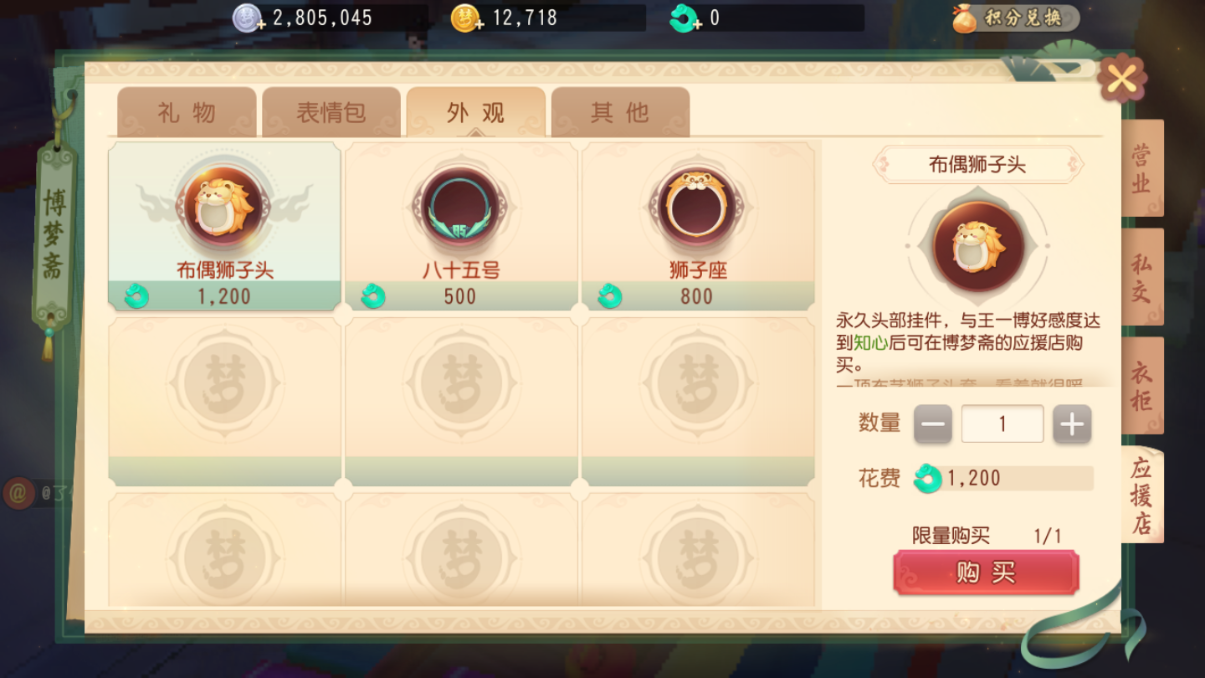
Task: Choose the 八十五号 headband item
Action: tap(461, 226)
